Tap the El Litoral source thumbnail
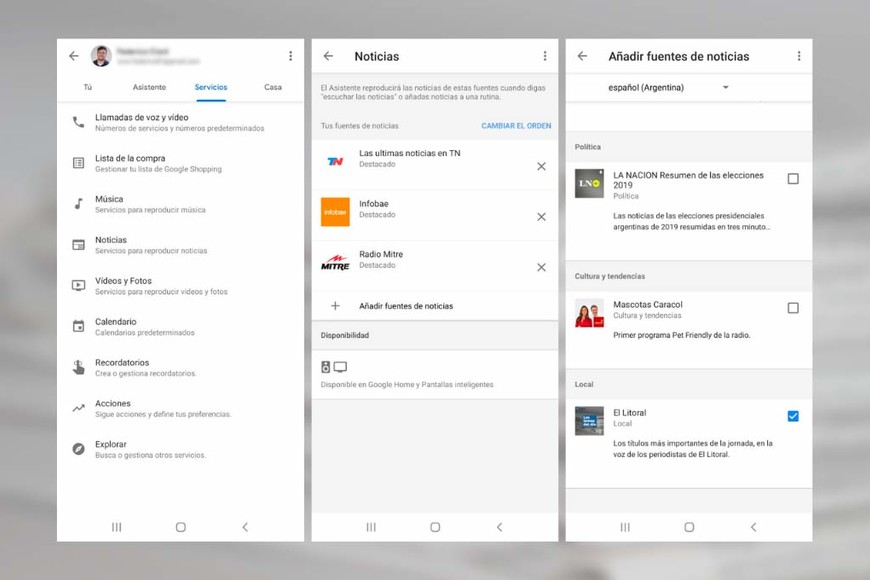This screenshot has width=870, height=580. [589, 420]
